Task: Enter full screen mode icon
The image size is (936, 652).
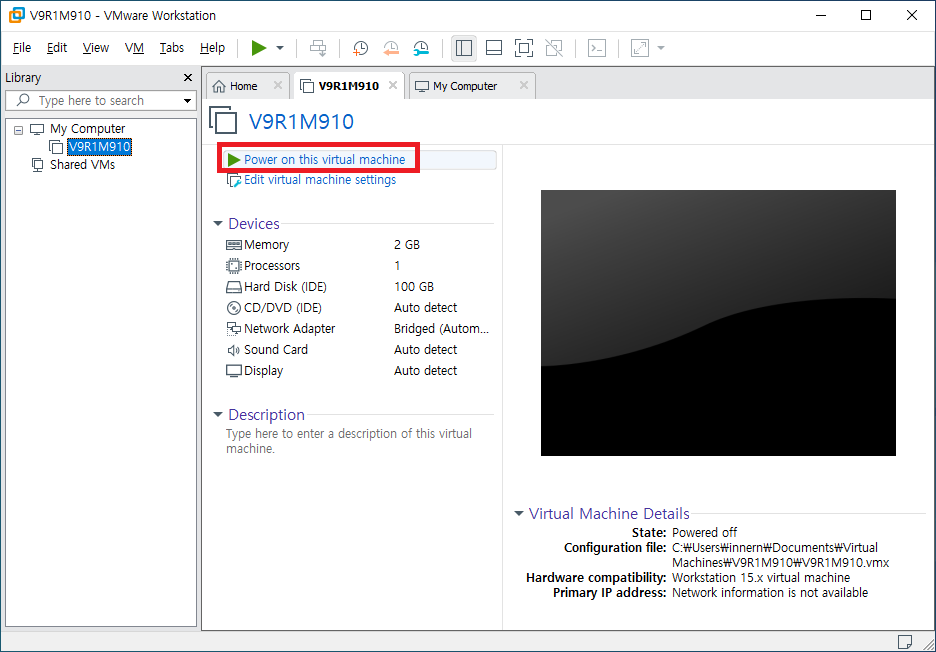Action: (x=524, y=48)
